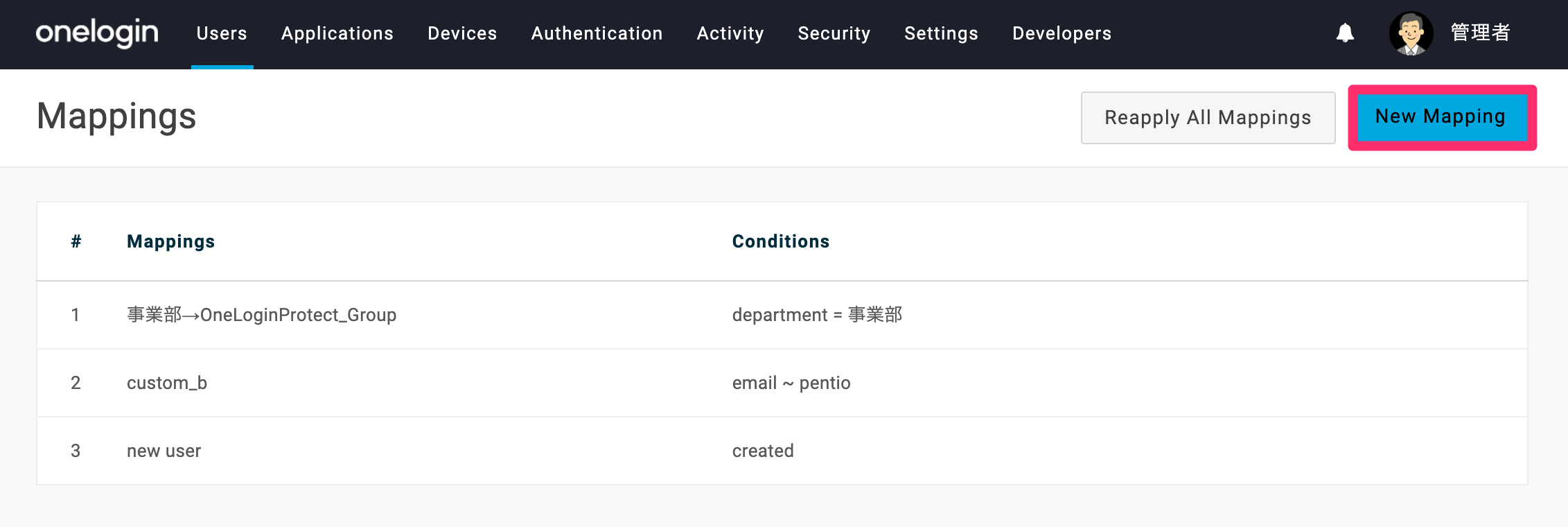Open the custom_b mapping
This screenshot has height=527, width=1568.
coord(167,383)
